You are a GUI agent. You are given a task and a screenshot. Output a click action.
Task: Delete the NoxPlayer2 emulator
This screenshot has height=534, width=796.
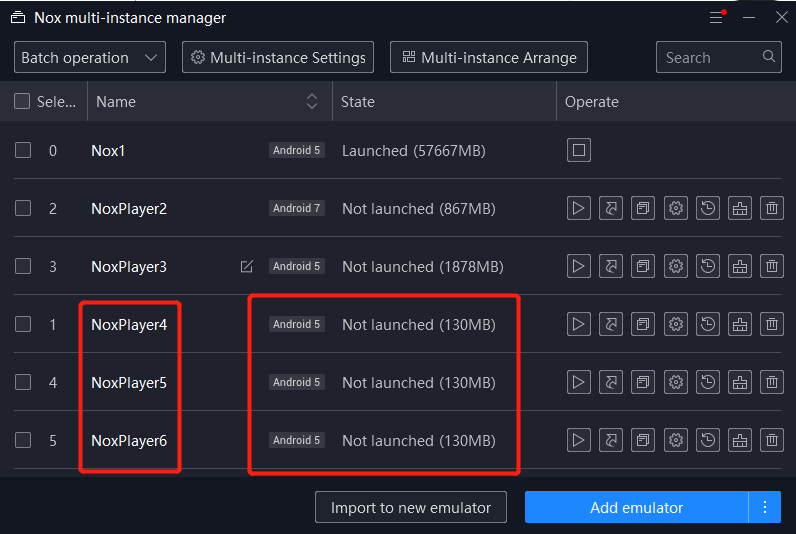click(x=772, y=208)
